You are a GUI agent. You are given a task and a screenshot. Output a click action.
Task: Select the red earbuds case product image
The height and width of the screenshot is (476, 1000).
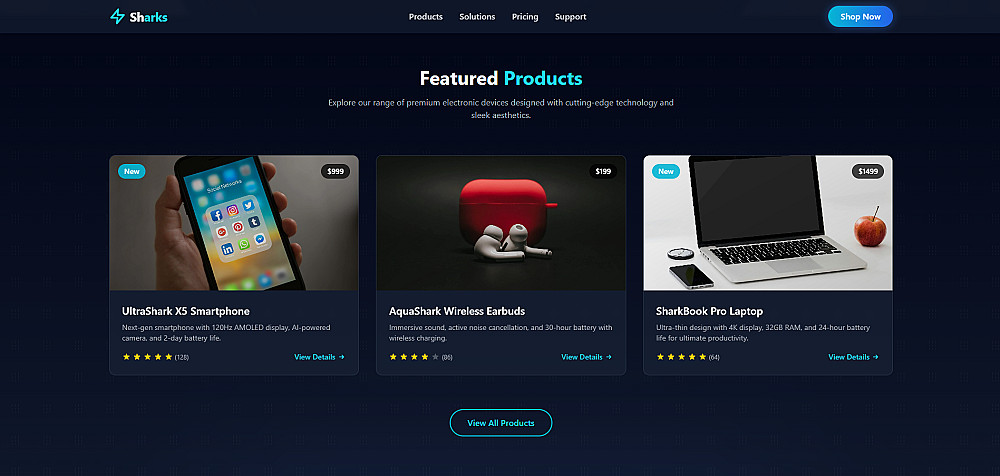(501, 223)
